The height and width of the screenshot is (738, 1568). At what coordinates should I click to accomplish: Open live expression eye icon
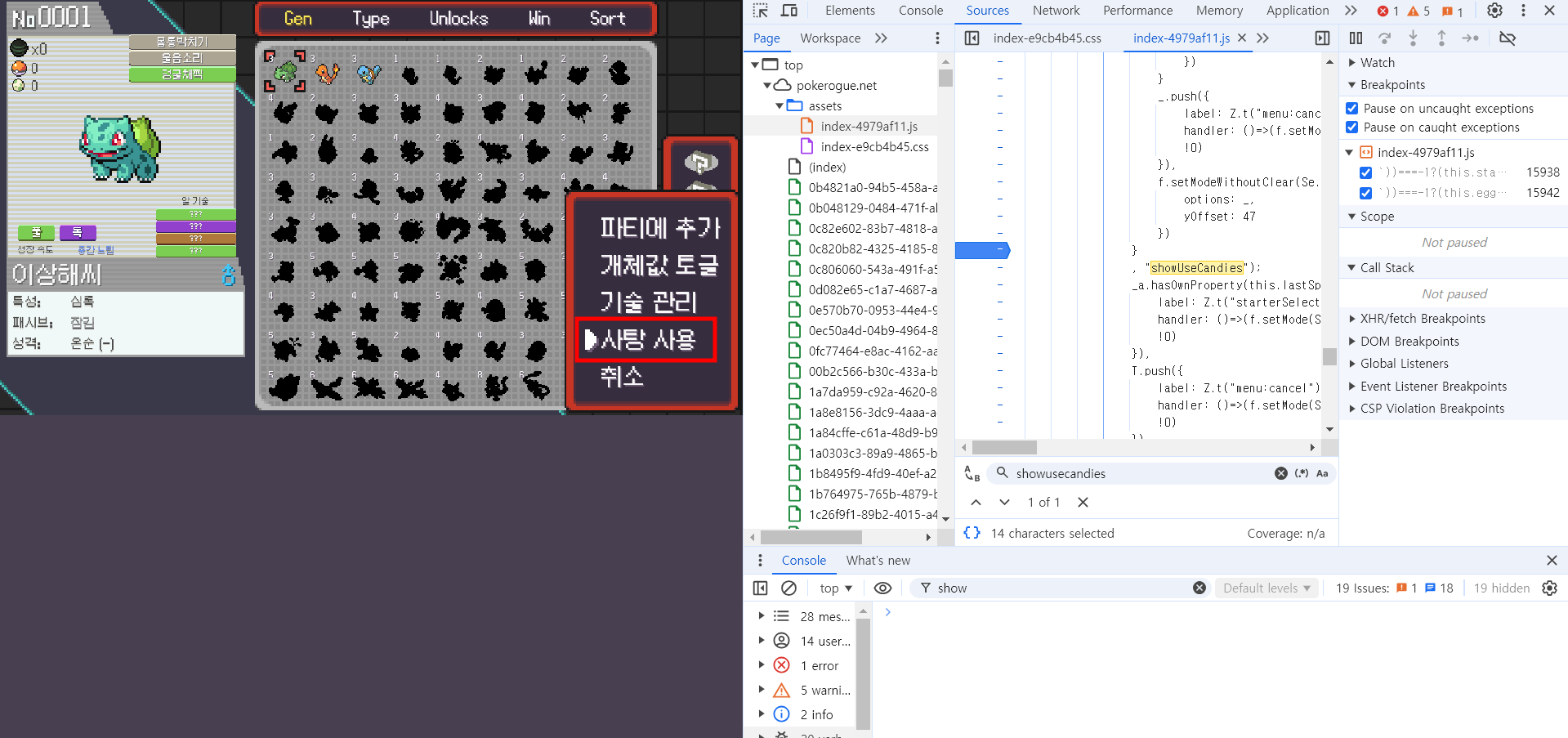(882, 588)
